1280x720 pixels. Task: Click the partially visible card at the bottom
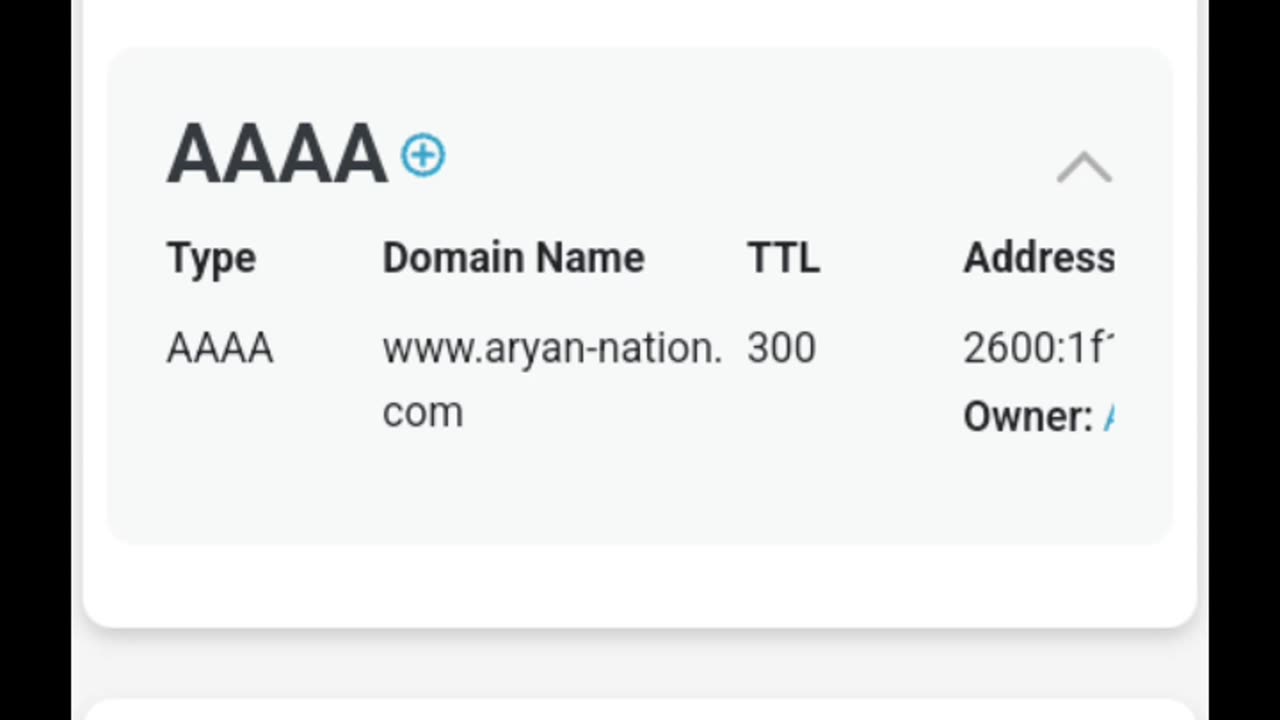pos(640,710)
